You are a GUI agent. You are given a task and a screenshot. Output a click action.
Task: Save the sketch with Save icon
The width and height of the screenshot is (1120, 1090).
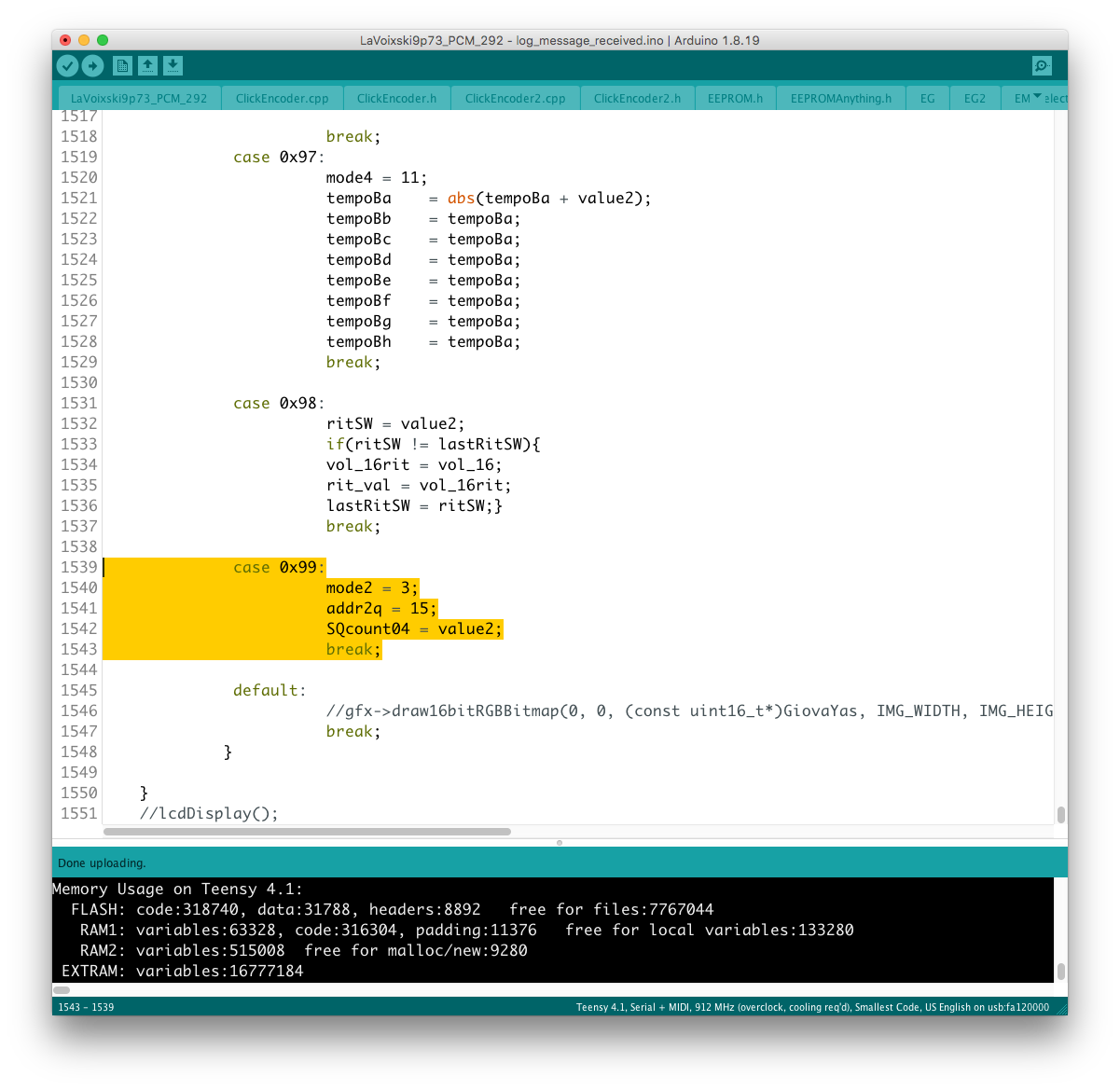[173, 65]
